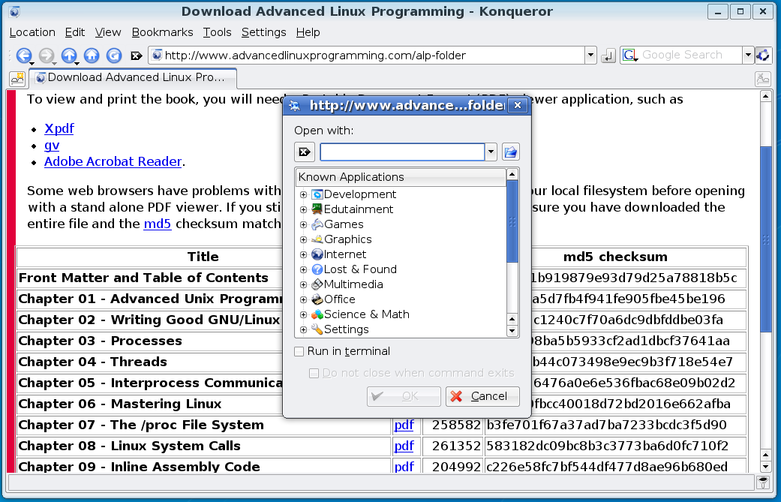Click the Games category icon
This screenshot has height=502, width=781.
point(317,224)
